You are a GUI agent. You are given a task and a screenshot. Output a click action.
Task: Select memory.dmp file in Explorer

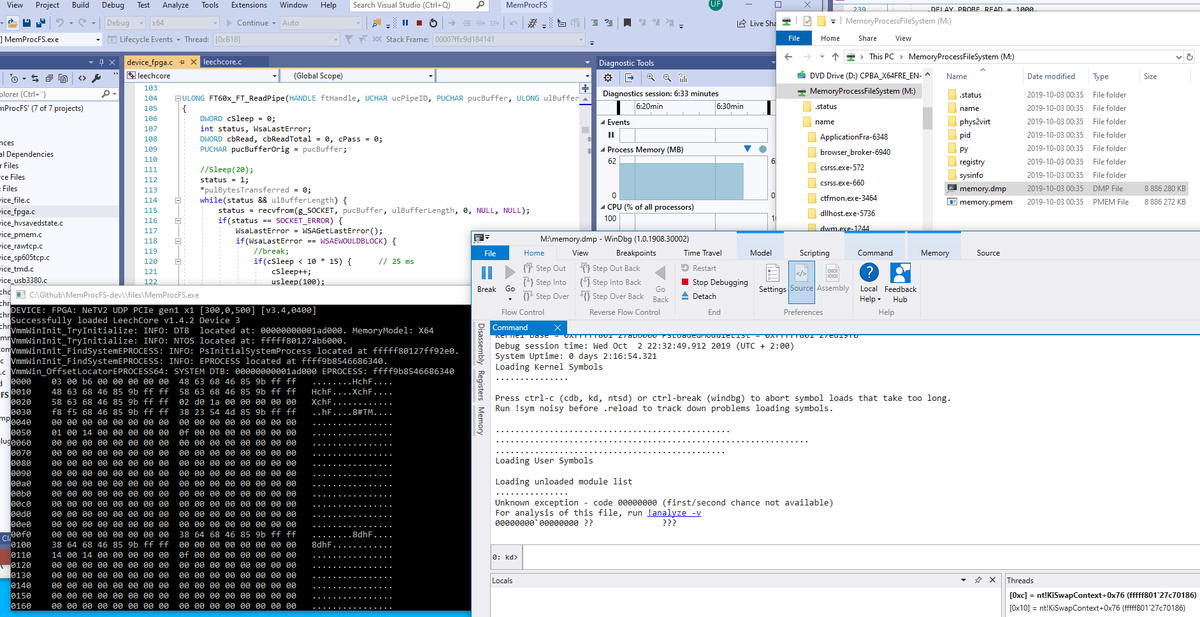pyautogui.click(x=1066, y=188)
